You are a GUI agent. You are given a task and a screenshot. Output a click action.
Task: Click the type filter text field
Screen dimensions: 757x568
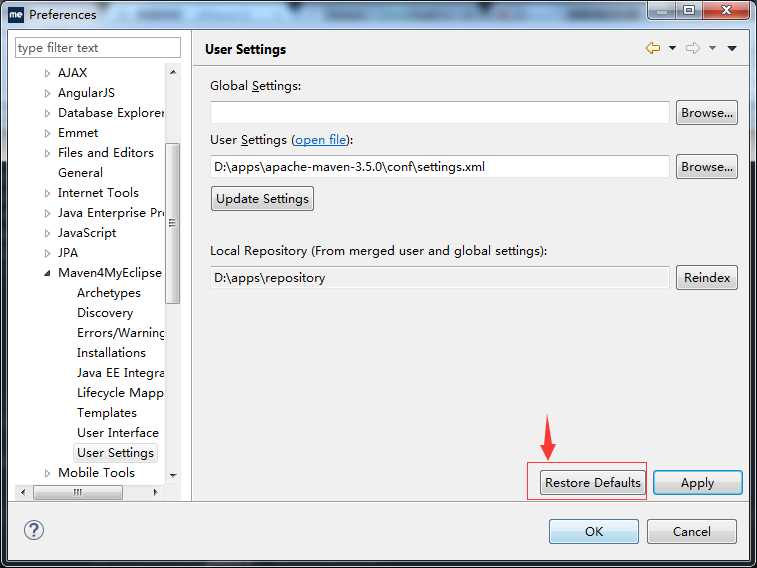(x=98, y=48)
